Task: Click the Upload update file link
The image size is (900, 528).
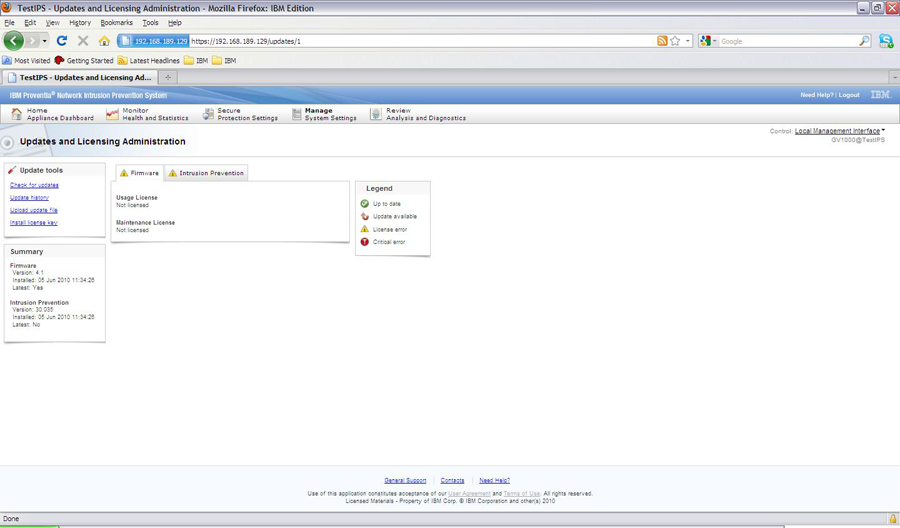Action: tap(34, 210)
